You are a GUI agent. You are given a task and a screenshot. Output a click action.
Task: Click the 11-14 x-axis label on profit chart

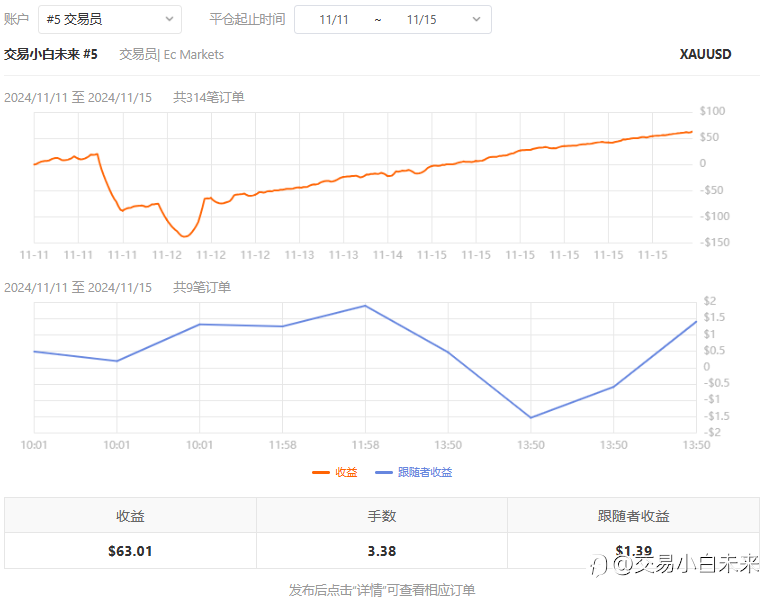click(x=387, y=255)
